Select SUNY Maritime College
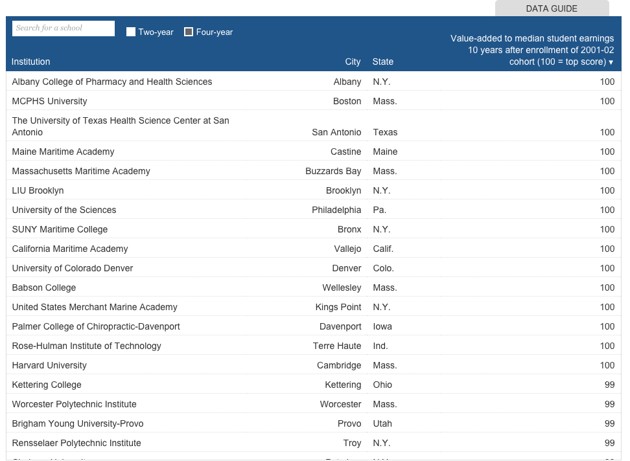The height and width of the screenshot is (461, 630). coord(60,229)
